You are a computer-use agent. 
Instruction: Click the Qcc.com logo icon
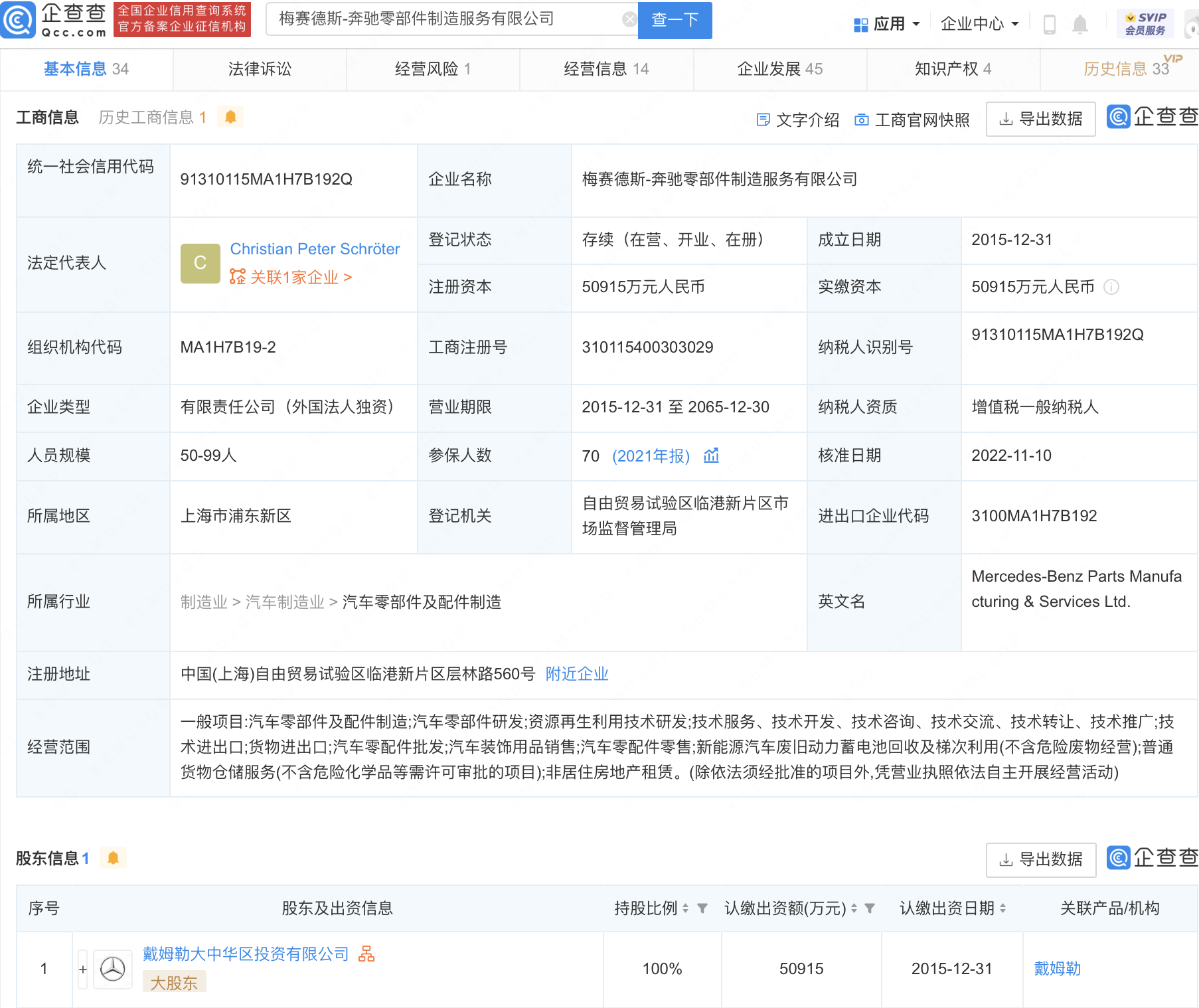click(x=18, y=20)
